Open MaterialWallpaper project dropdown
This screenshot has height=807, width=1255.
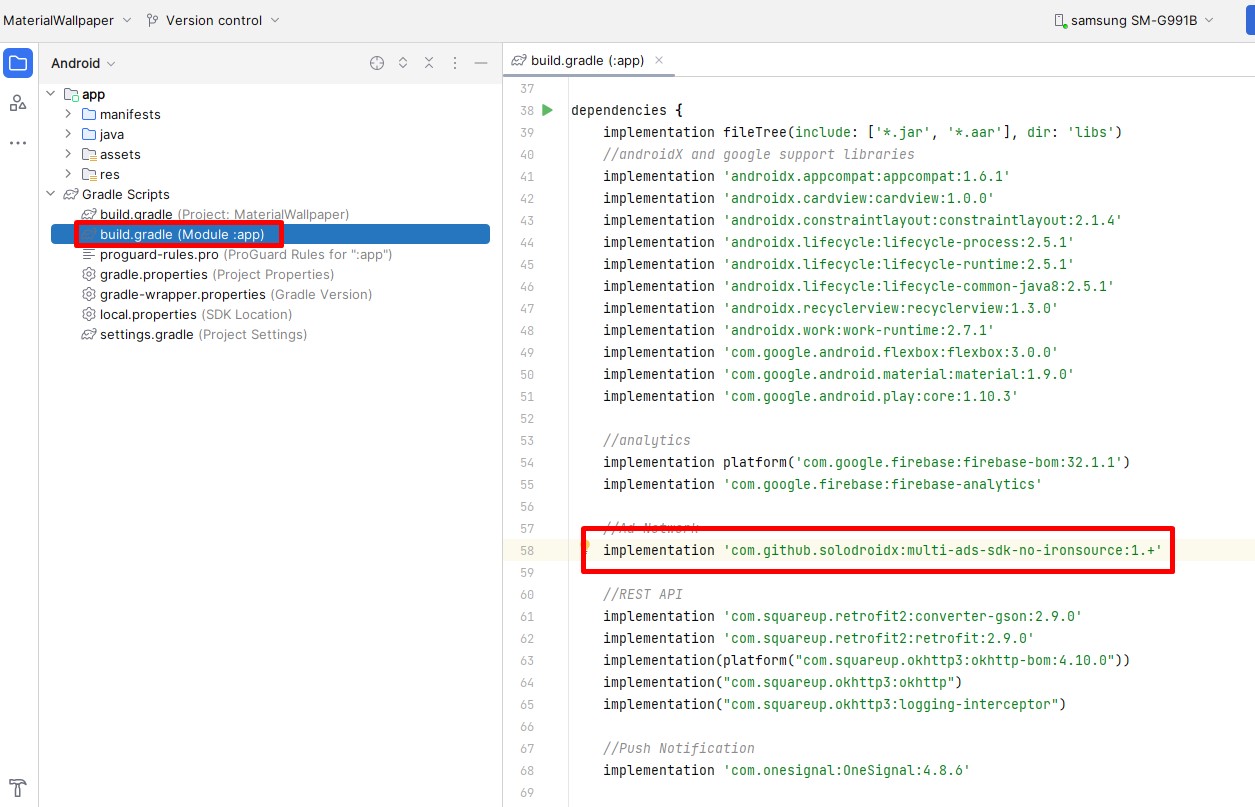point(67,20)
